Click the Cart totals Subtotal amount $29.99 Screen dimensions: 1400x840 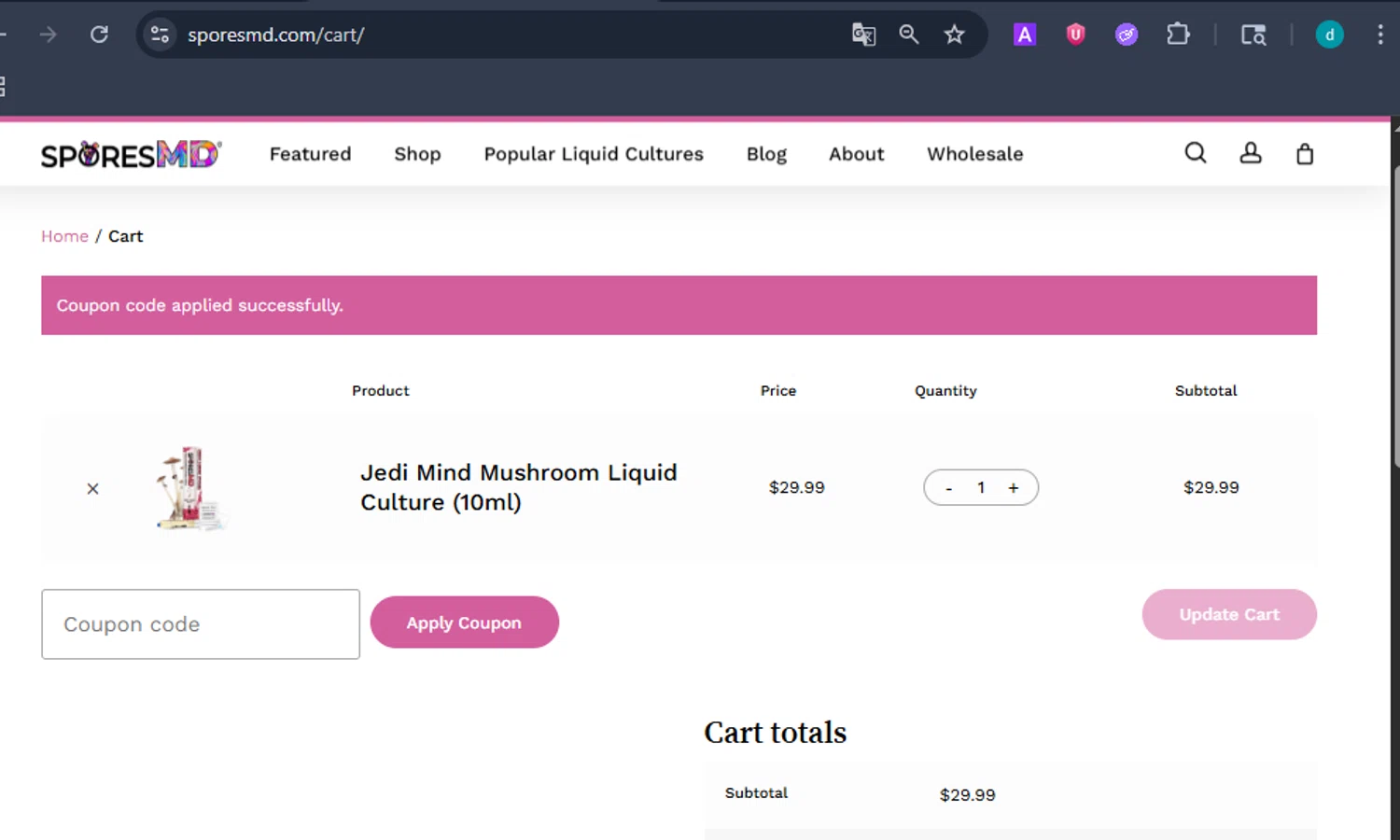pyautogui.click(x=967, y=794)
